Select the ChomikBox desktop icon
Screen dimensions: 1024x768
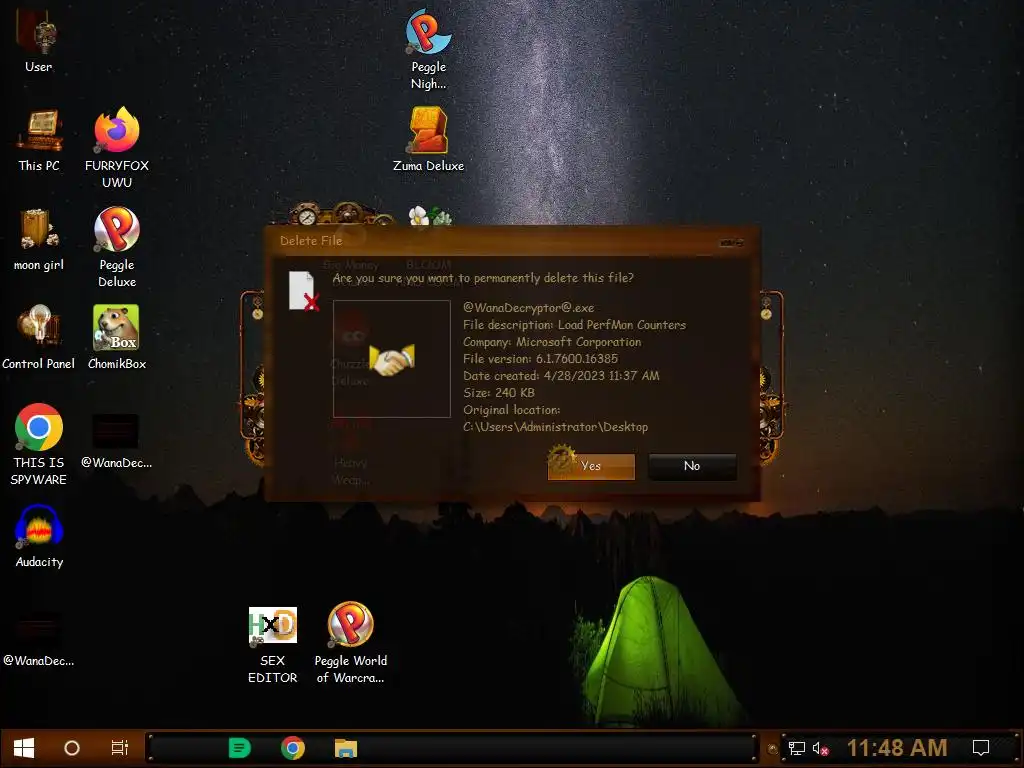coord(117,338)
